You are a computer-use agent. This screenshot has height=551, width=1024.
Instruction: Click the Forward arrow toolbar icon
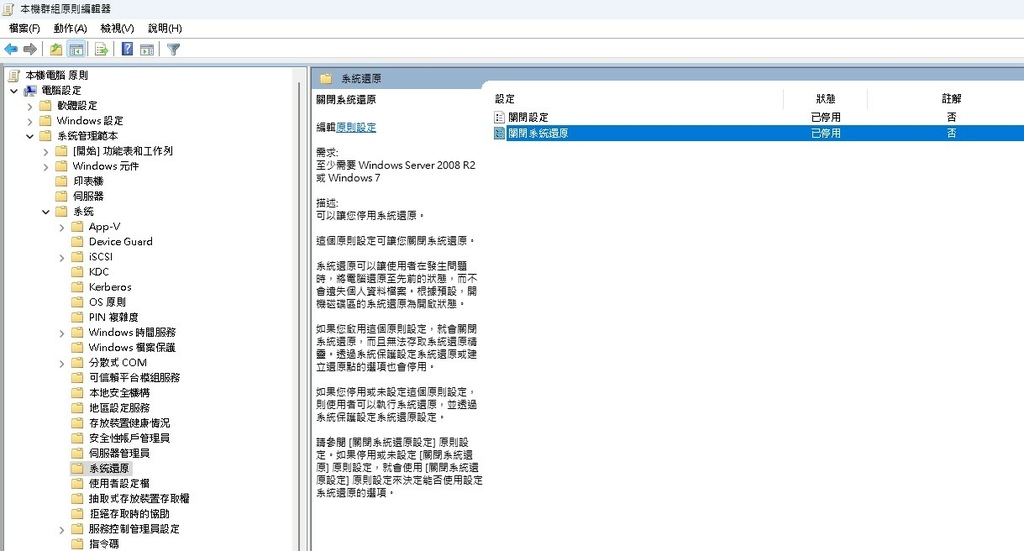point(30,49)
